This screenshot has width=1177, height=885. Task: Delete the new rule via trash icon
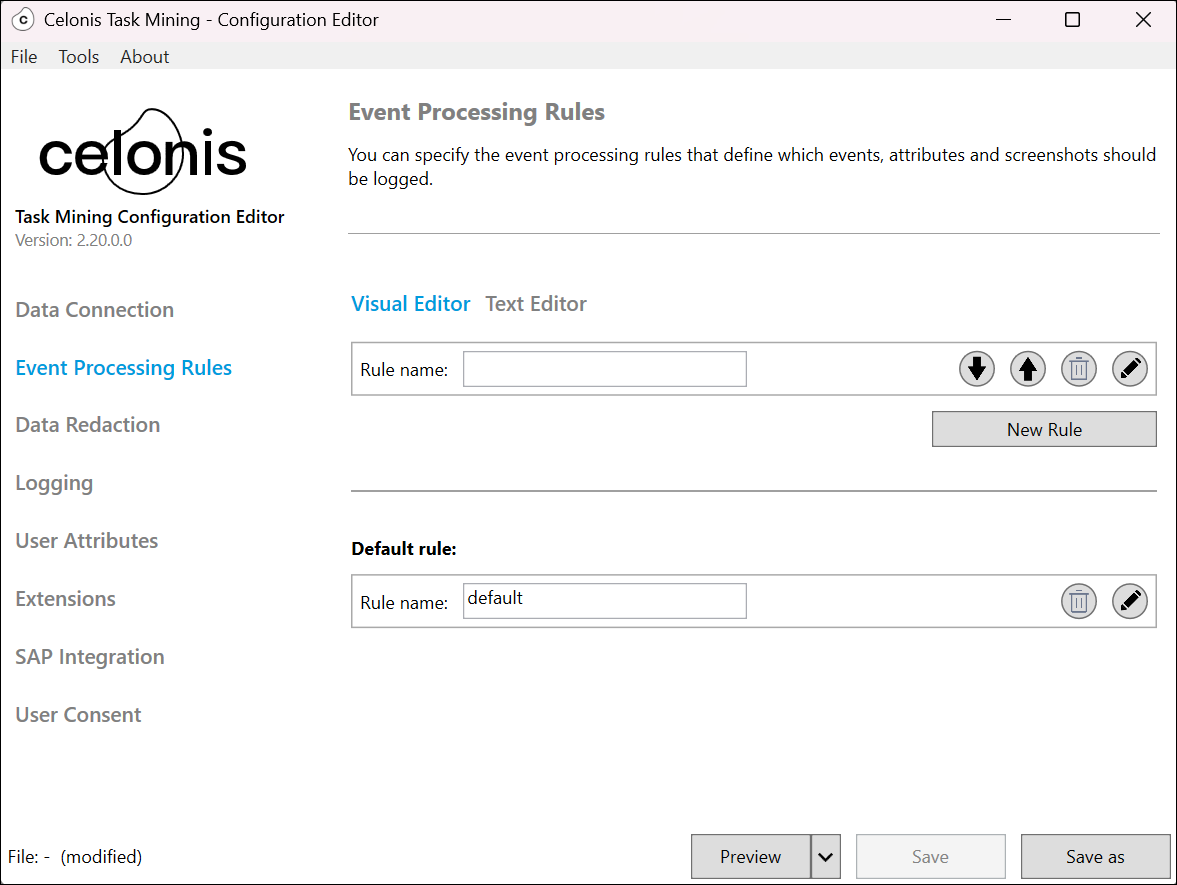[1078, 368]
